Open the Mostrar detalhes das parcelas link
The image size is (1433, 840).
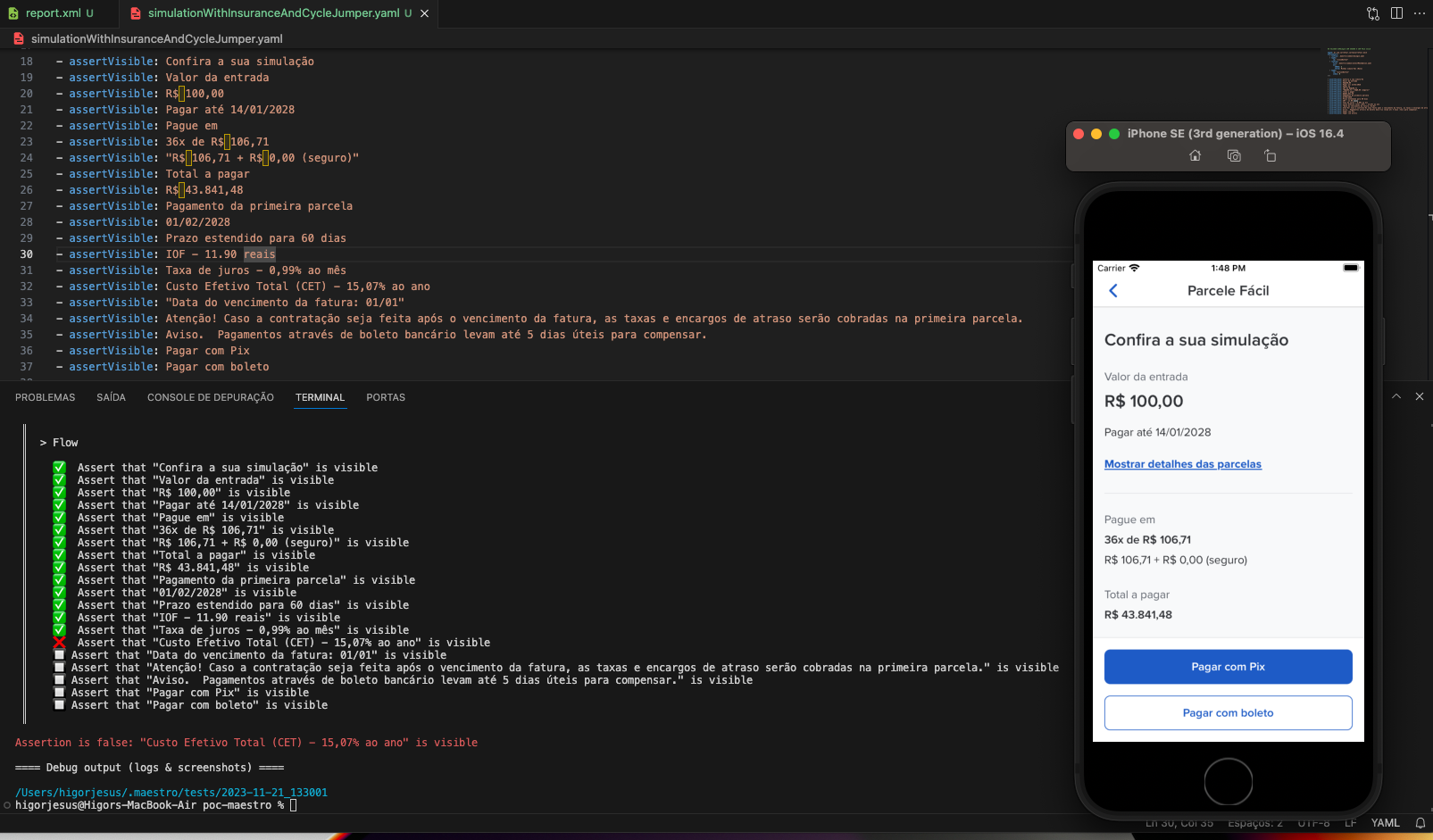[x=1182, y=464]
